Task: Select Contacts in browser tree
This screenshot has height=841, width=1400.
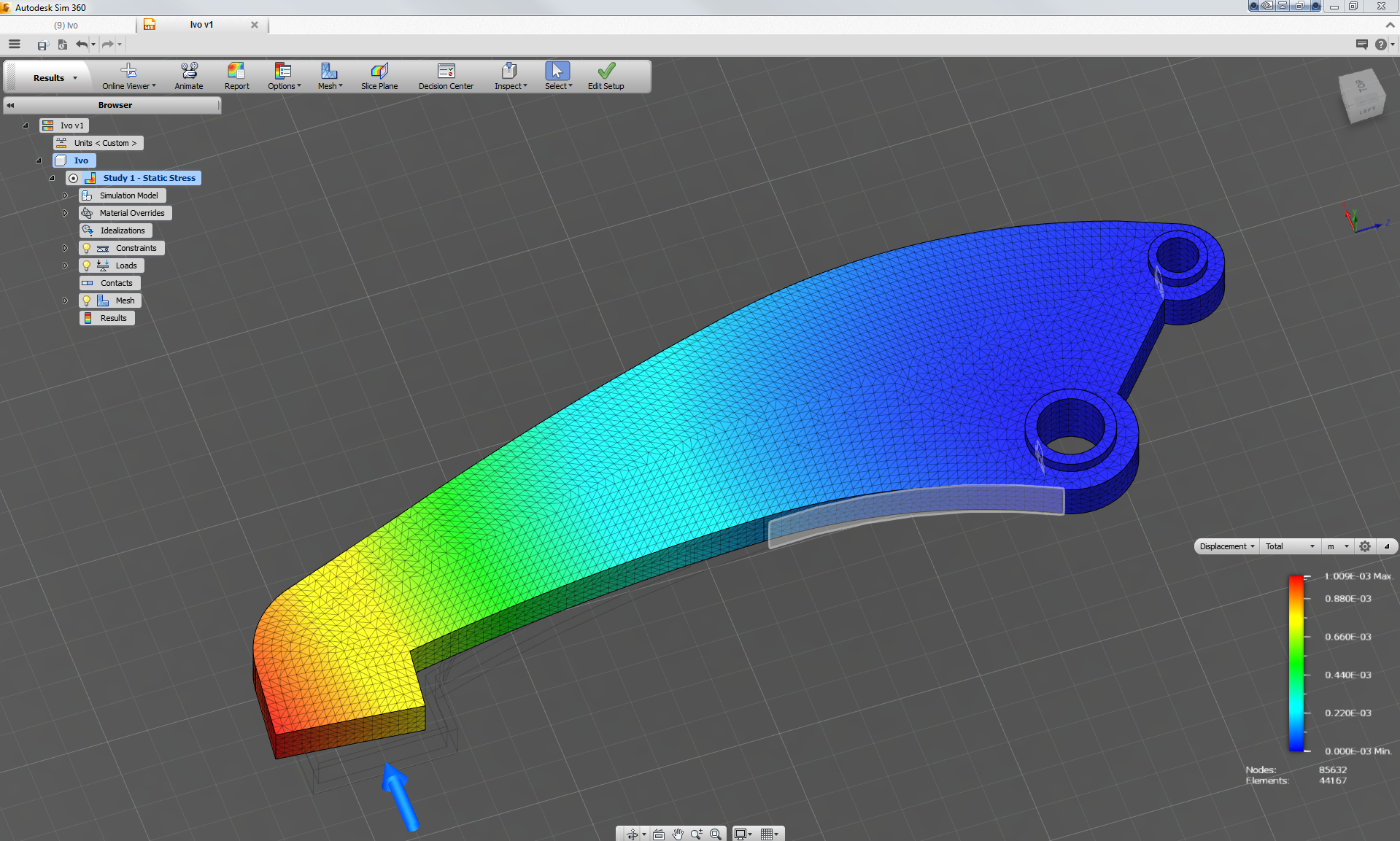Action: [109, 283]
